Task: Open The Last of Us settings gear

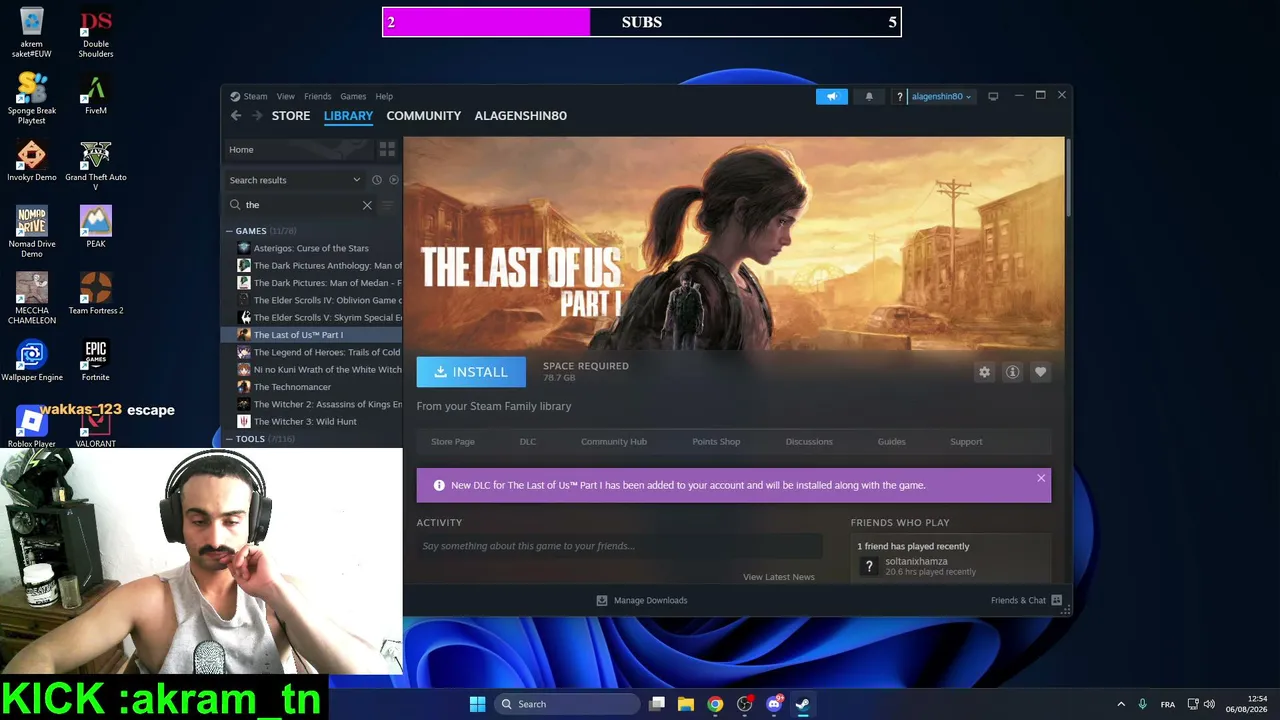Action: [x=984, y=372]
